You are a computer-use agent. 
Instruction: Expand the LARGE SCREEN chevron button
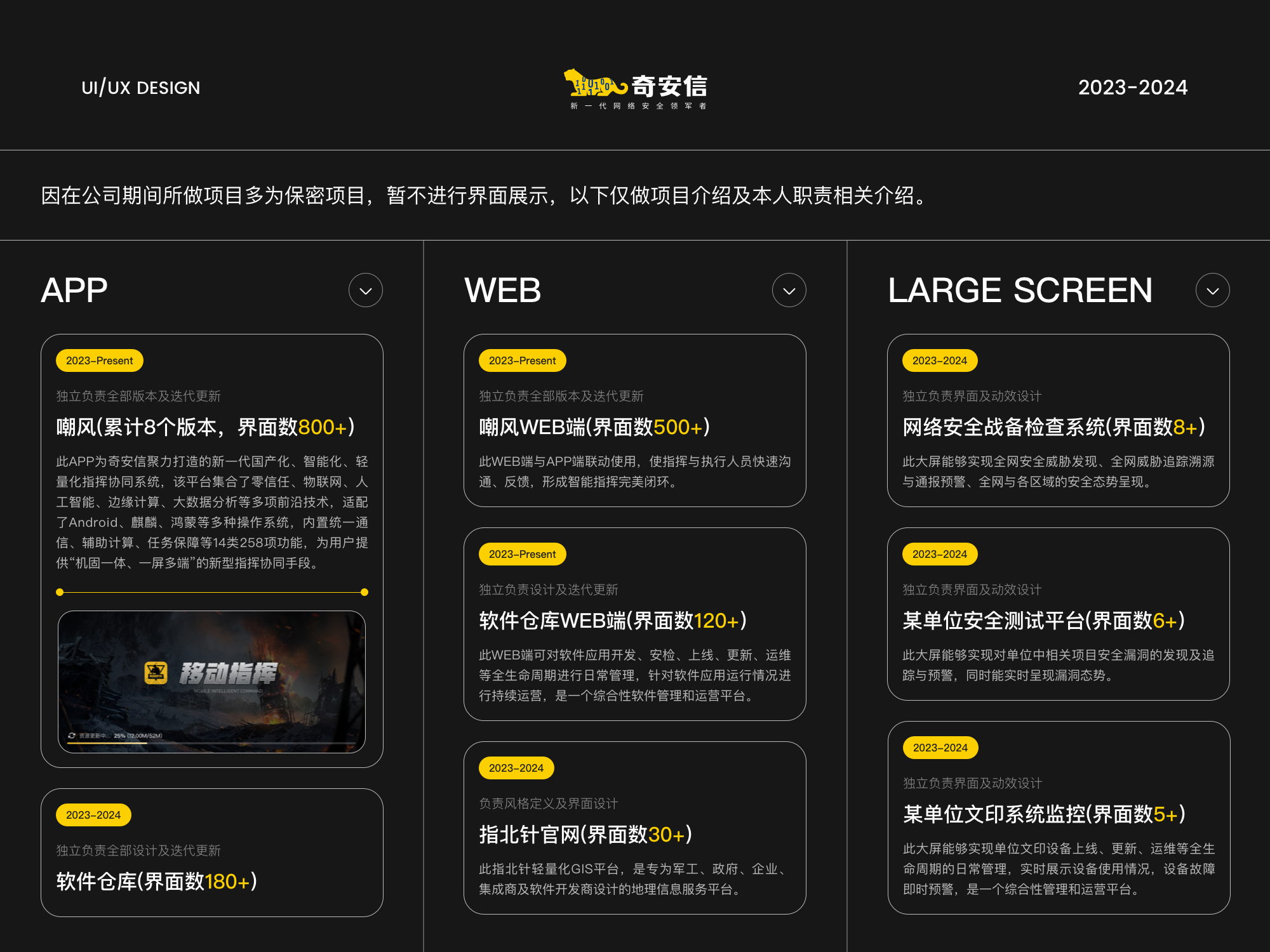1212,291
